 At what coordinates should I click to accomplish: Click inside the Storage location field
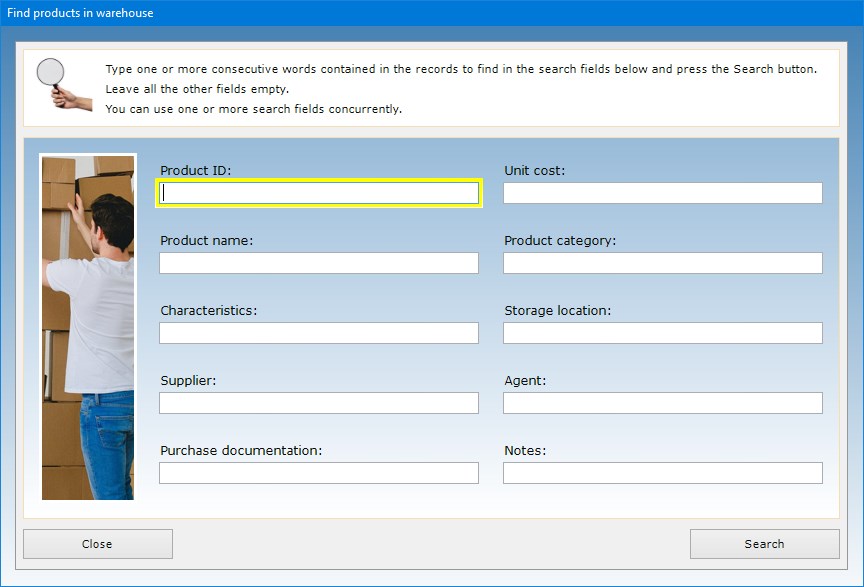(x=662, y=333)
